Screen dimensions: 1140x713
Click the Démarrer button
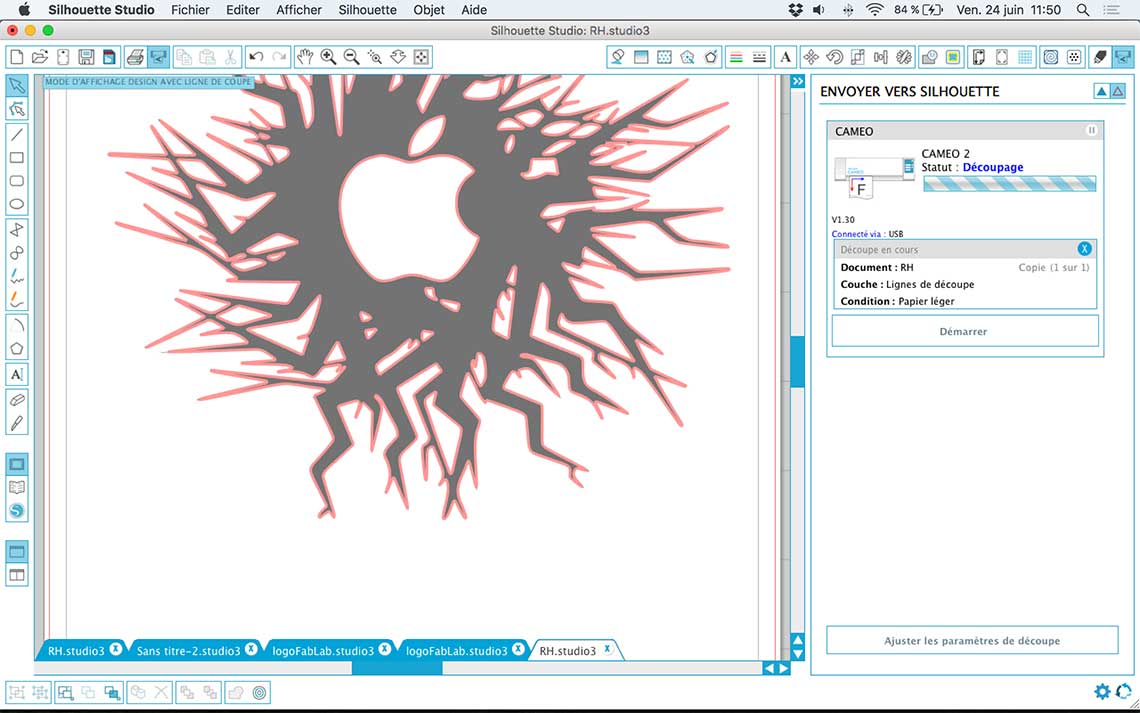tap(963, 331)
